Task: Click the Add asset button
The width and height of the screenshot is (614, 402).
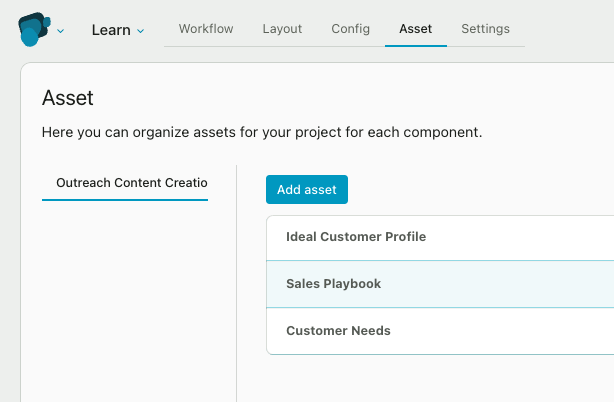Action: [307, 189]
